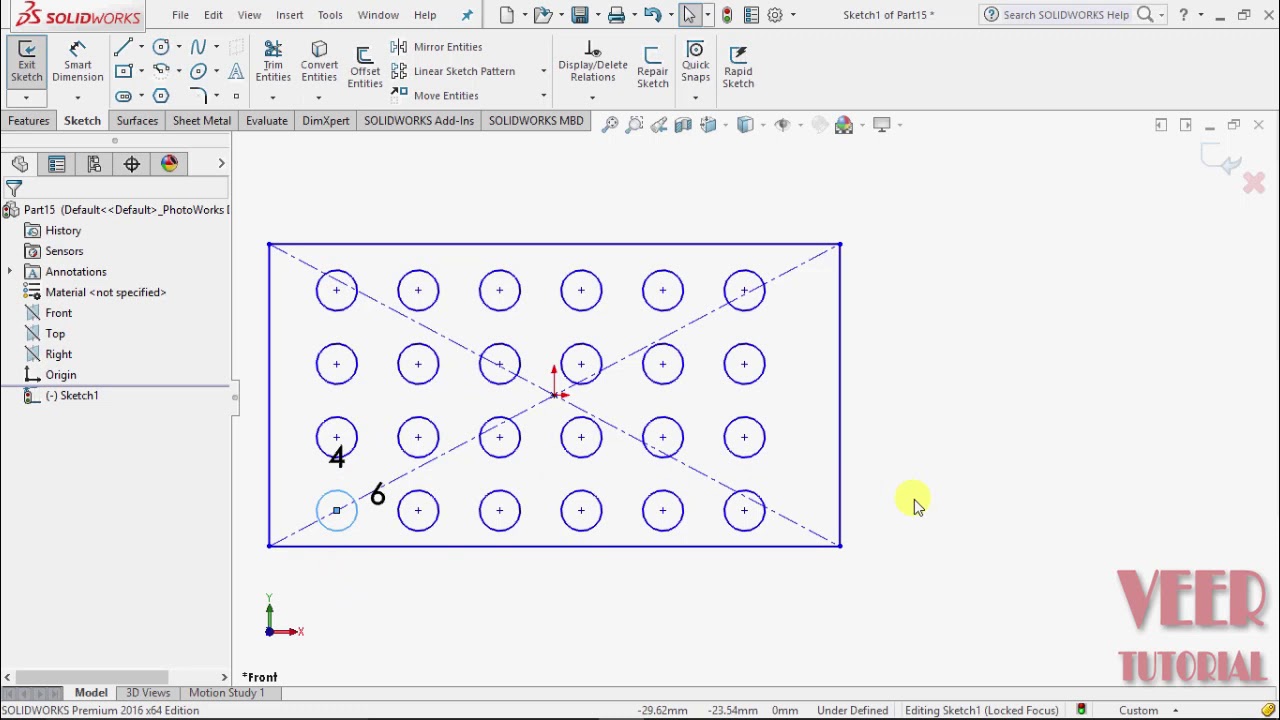Image resolution: width=1280 pixels, height=720 pixels.
Task: Select the Smart Dimension tool
Action: tap(78, 62)
